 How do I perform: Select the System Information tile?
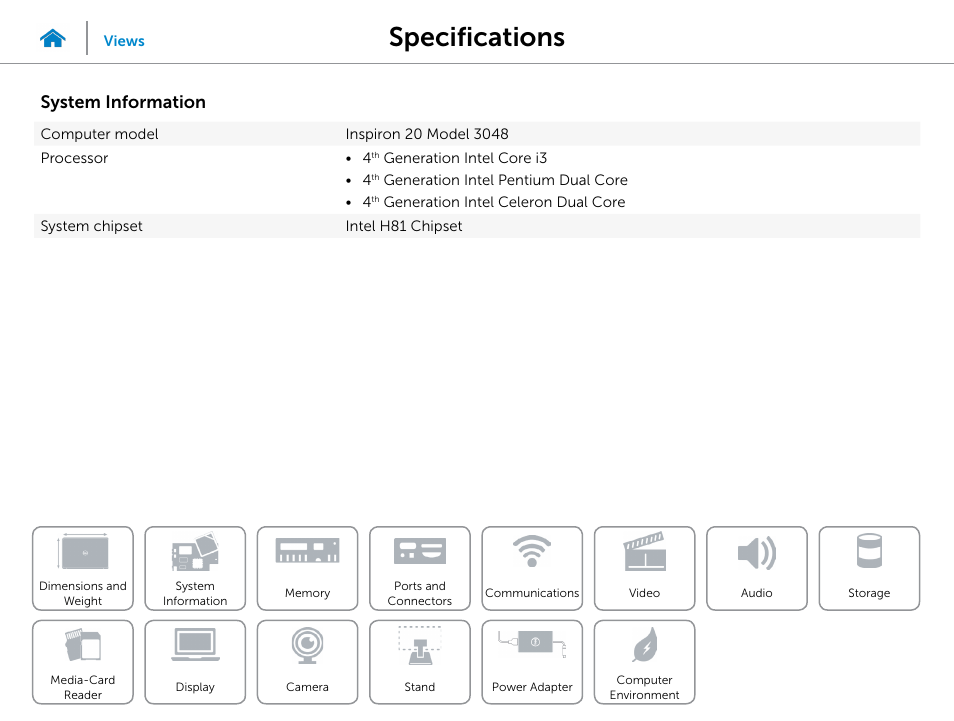[x=195, y=568]
